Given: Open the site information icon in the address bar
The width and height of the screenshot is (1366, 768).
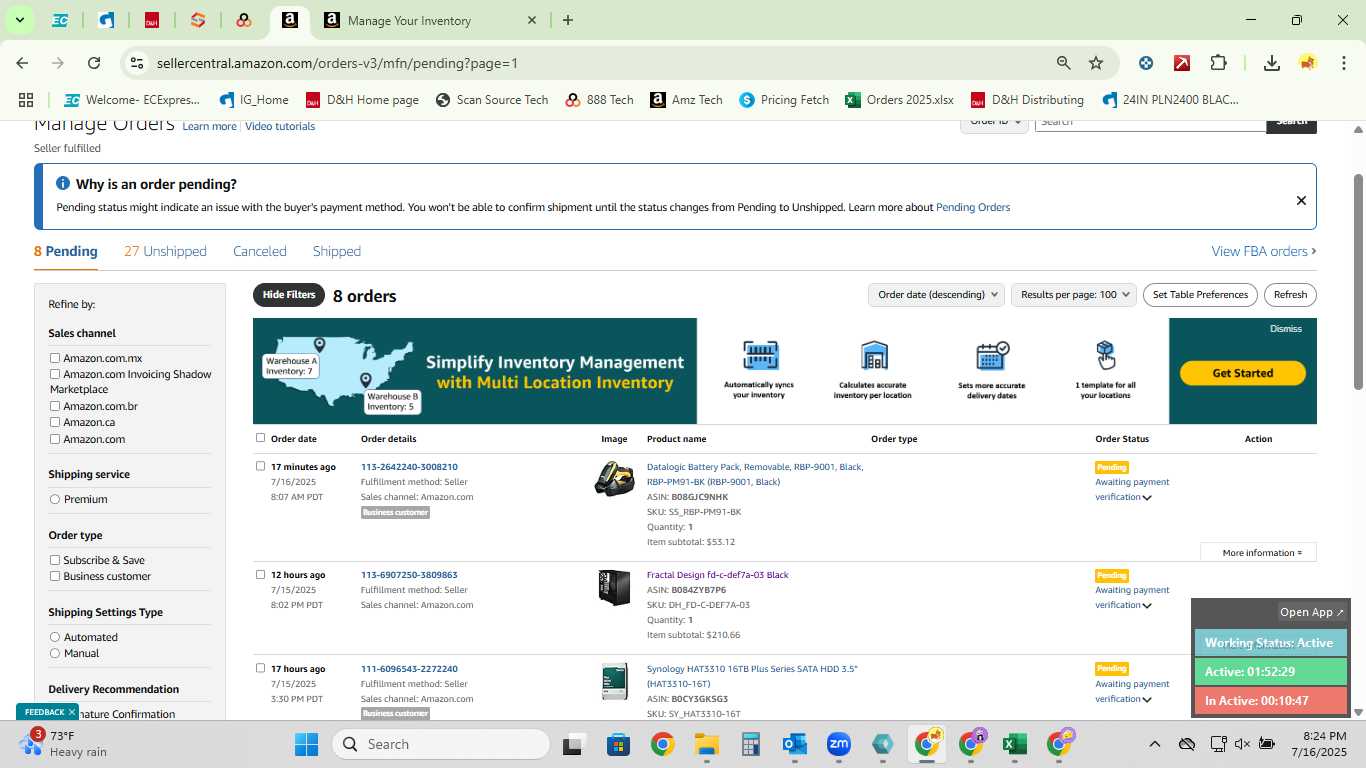Looking at the screenshot, I should point(137,63).
